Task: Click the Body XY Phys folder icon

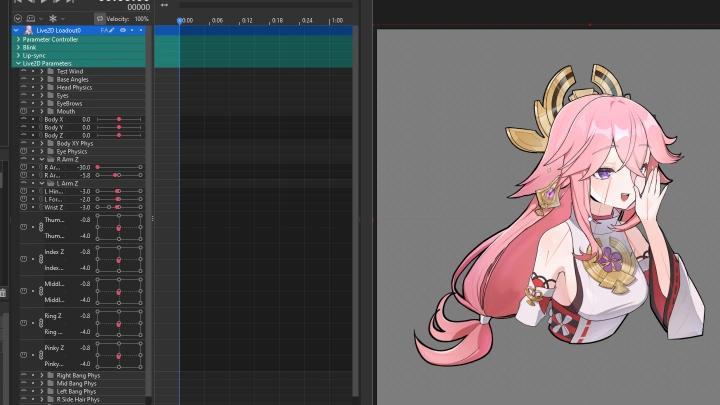Action: tap(51, 143)
